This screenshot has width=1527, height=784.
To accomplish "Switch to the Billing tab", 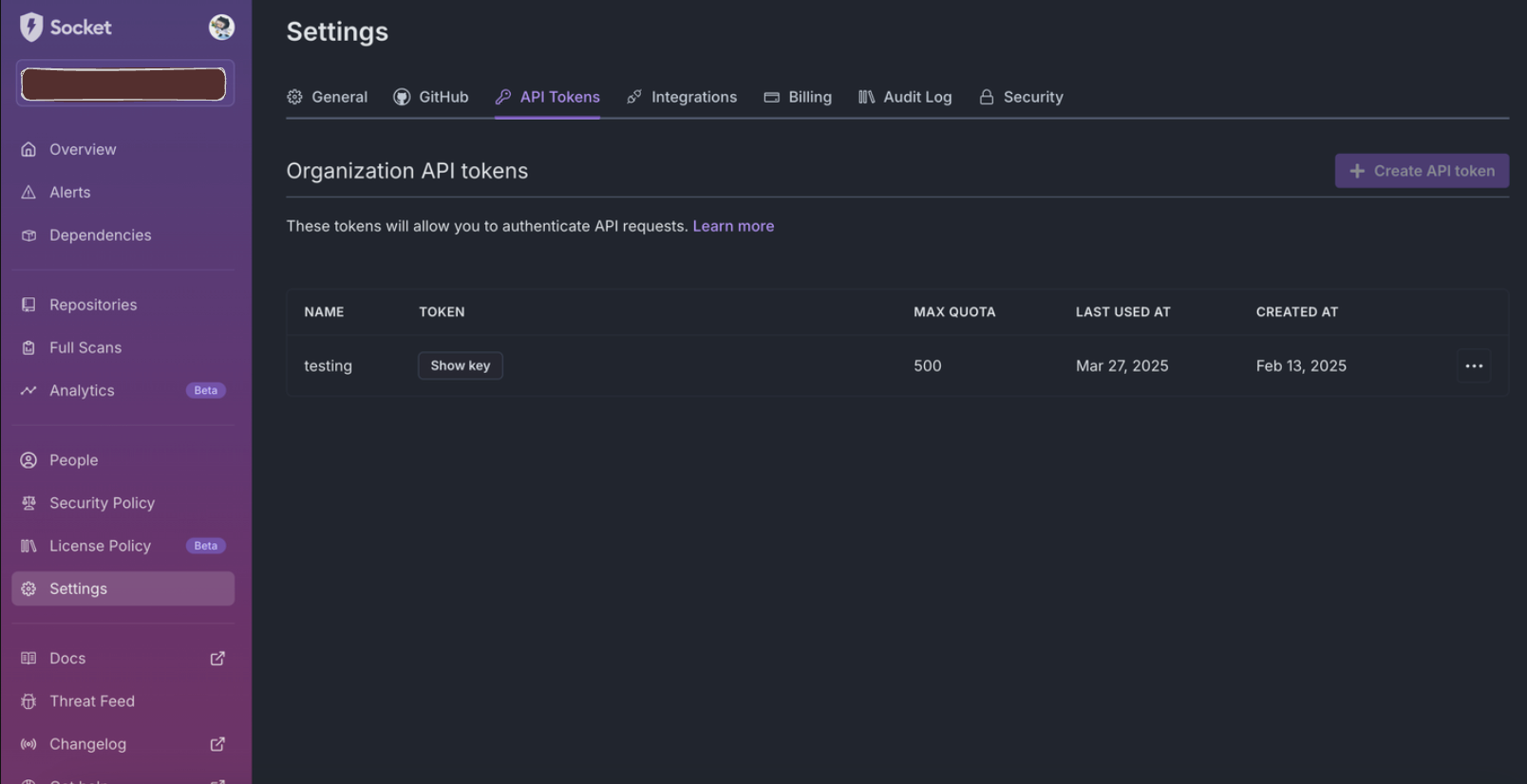I will [798, 97].
